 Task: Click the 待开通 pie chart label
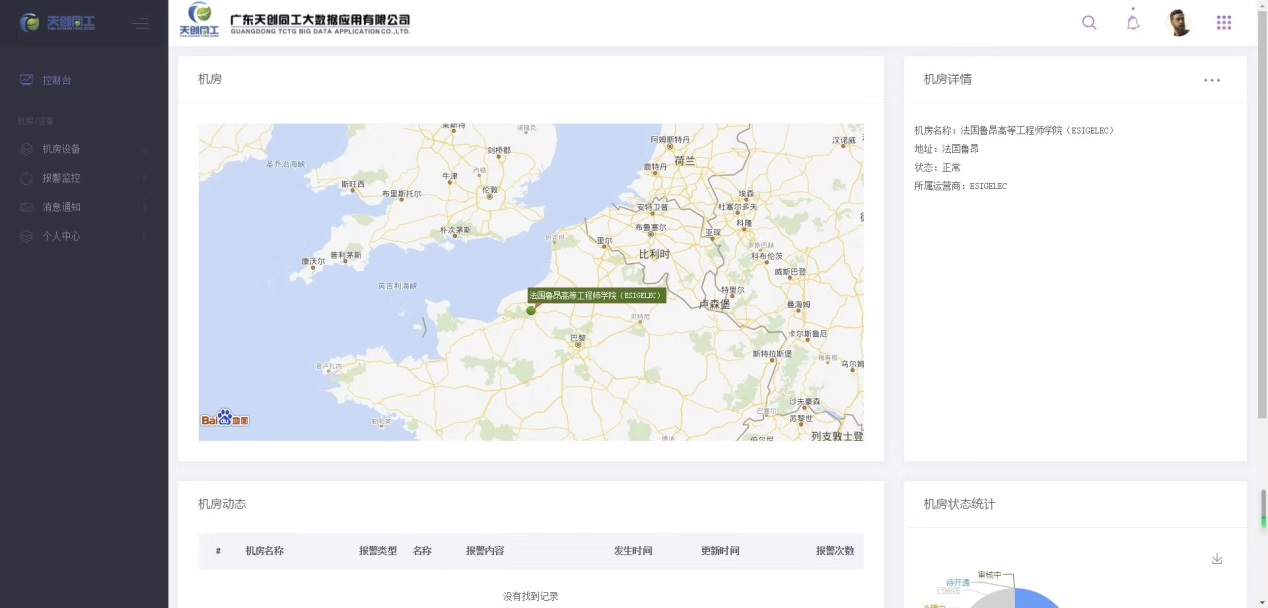pos(960,582)
